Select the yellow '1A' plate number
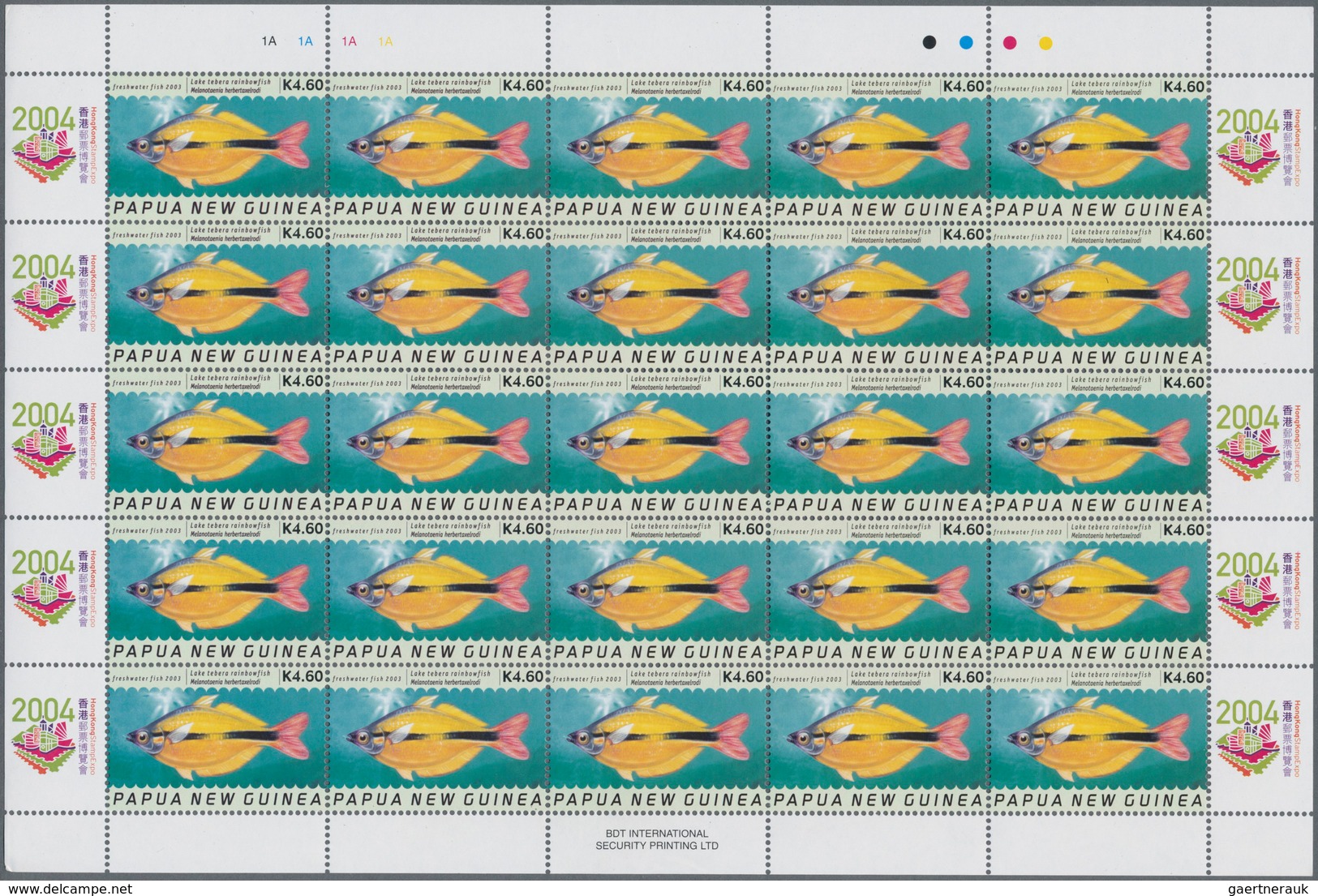This screenshot has width=1318, height=896. tap(385, 41)
